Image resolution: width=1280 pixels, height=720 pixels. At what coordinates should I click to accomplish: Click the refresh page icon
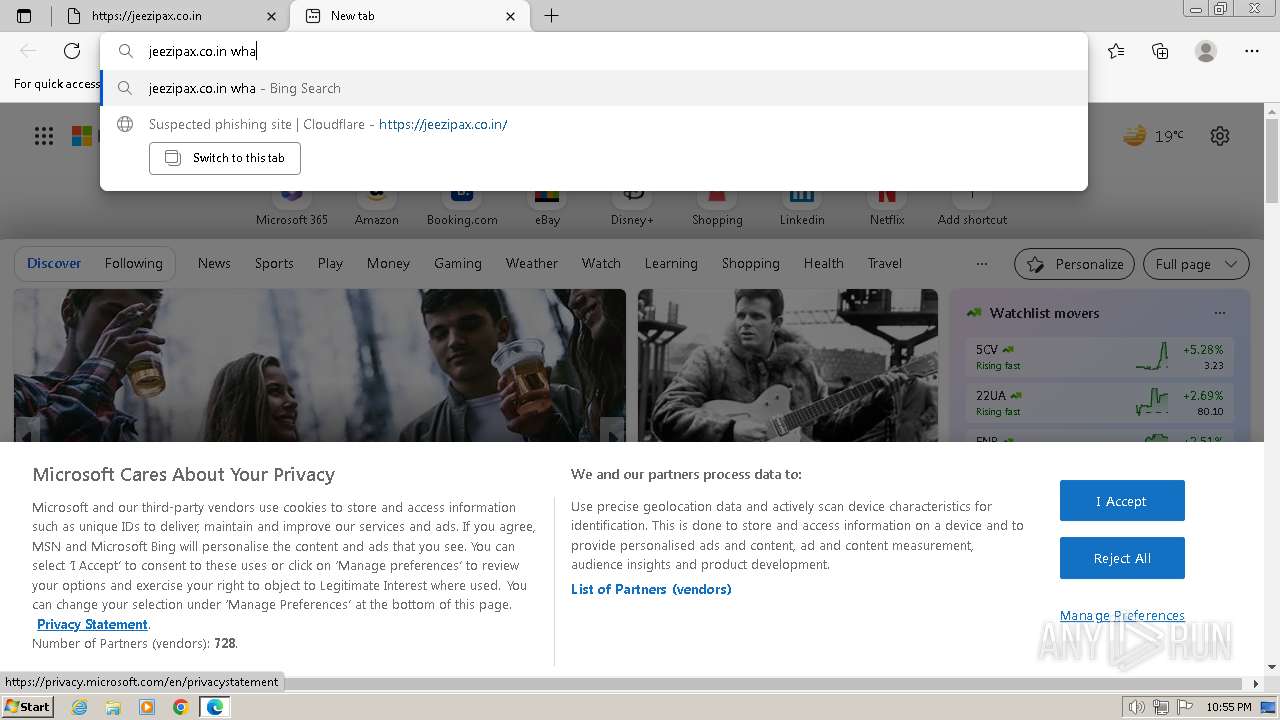(x=72, y=51)
